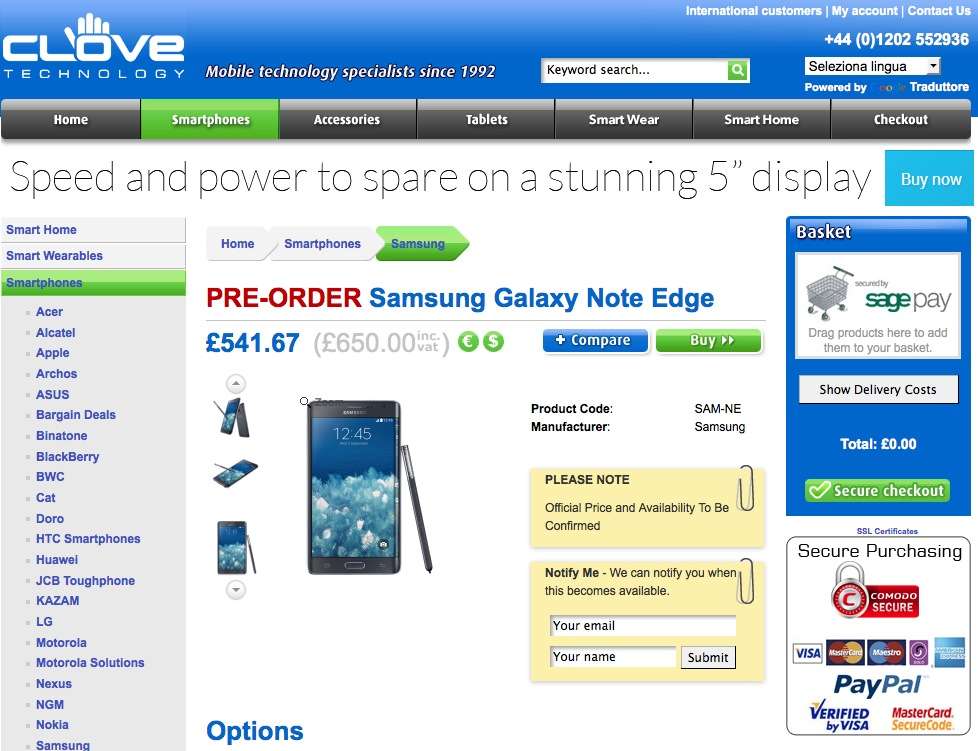Image resolution: width=978 pixels, height=751 pixels.
Task: Click the thumbnail carousel up arrow
Action: (236, 384)
